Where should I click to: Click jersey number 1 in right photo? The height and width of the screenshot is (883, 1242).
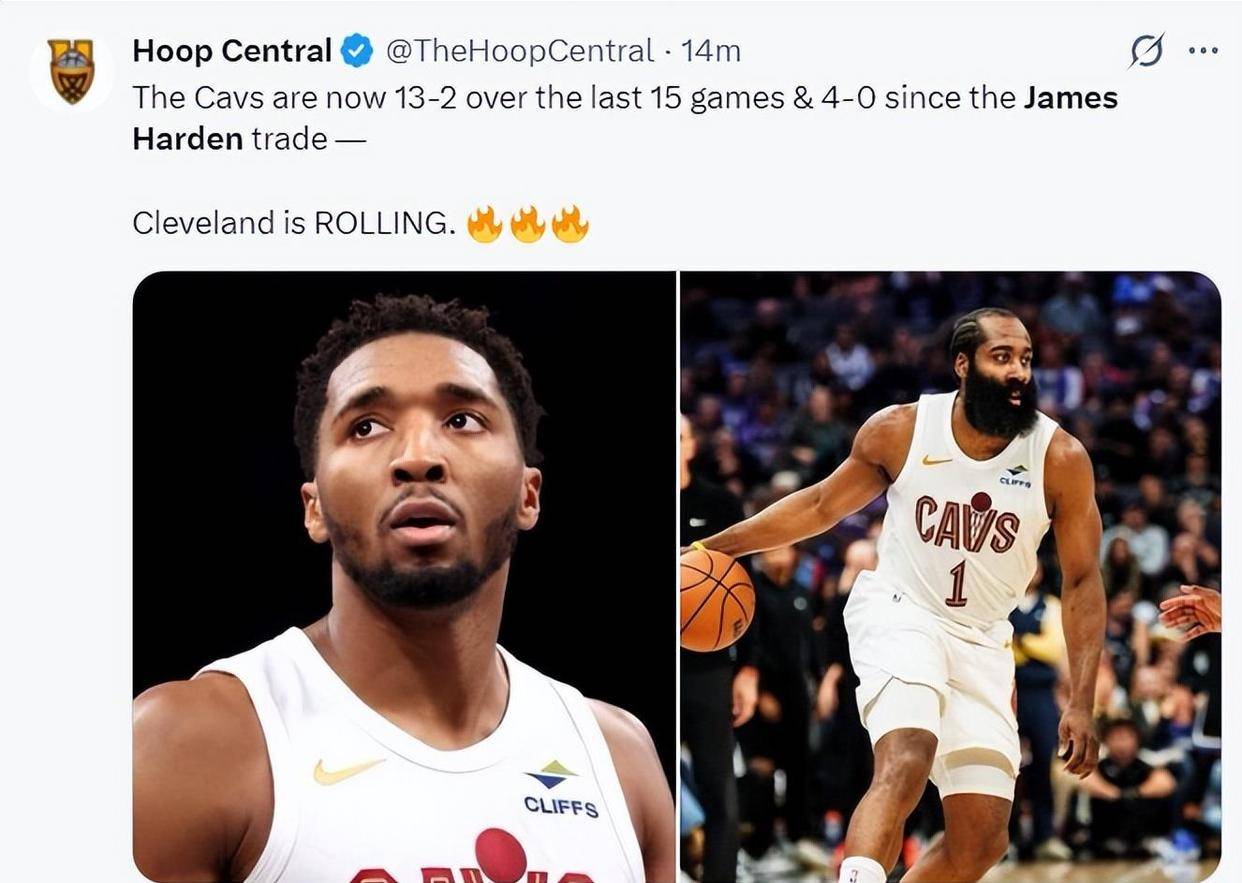pyautogui.click(x=956, y=583)
